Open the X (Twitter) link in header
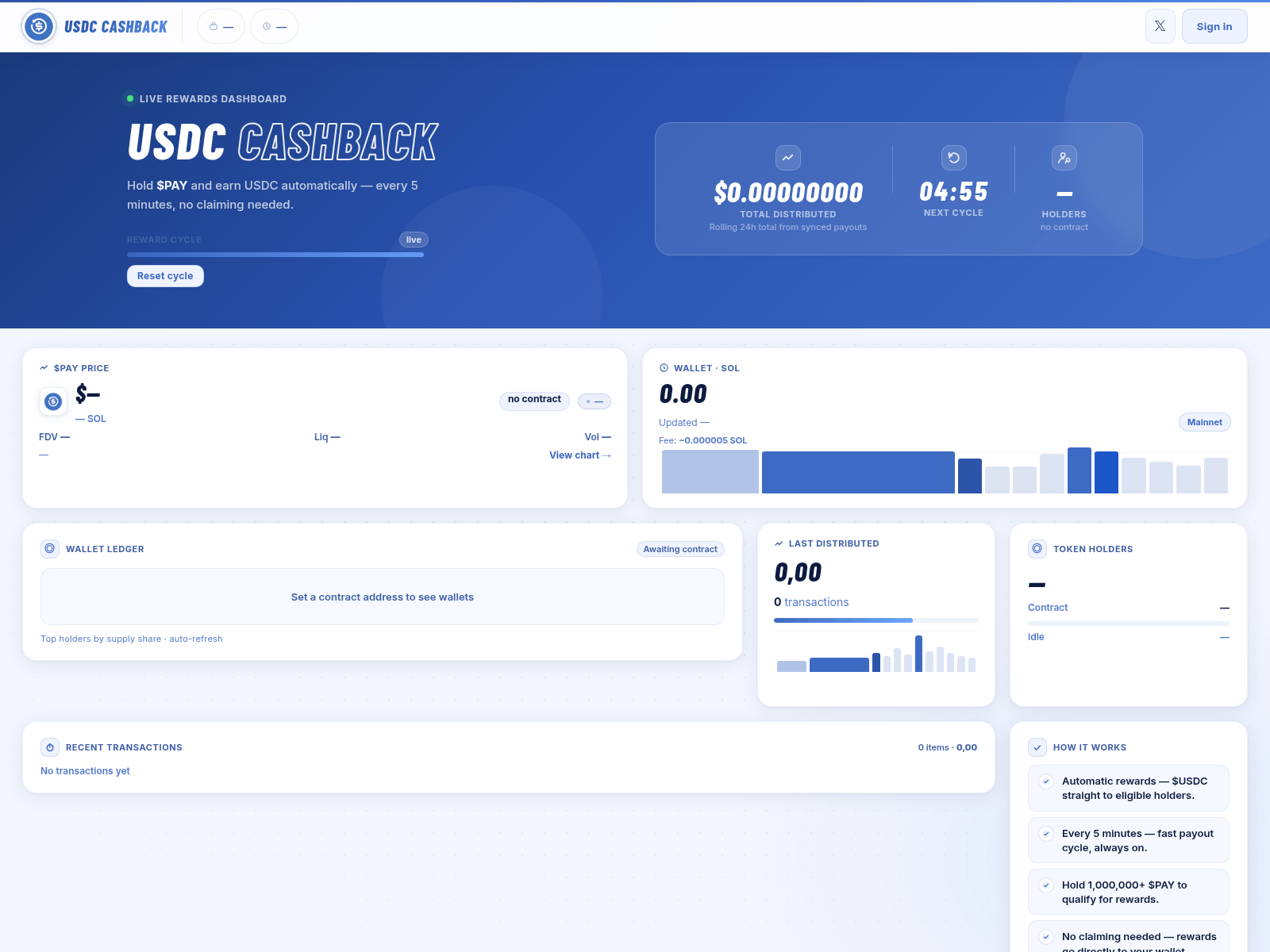This screenshot has height=952, width=1270. [1160, 26]
